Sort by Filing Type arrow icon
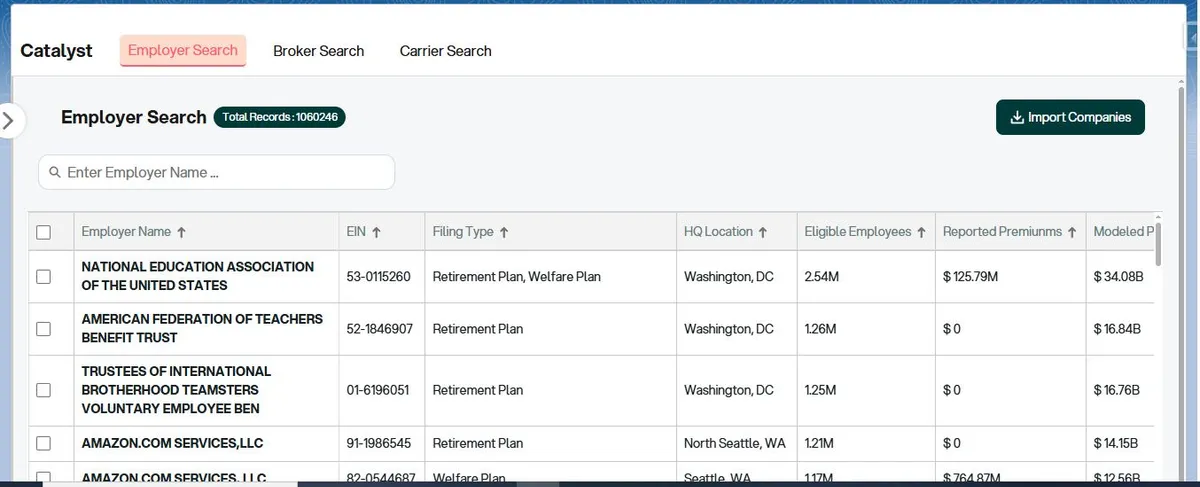 tap(504, 232)
